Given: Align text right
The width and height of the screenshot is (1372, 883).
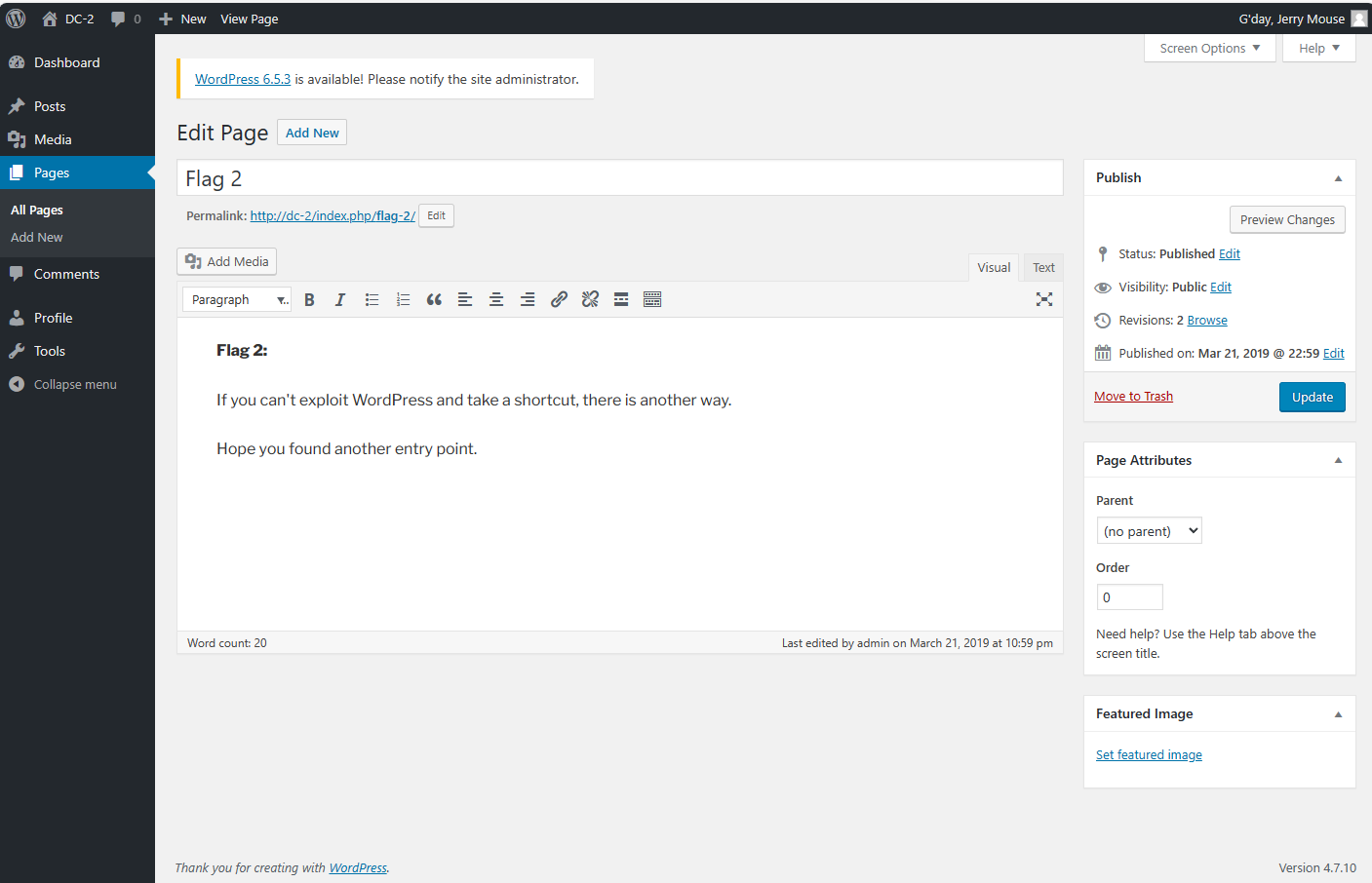Looking at the screenshot, I should 528,299.
